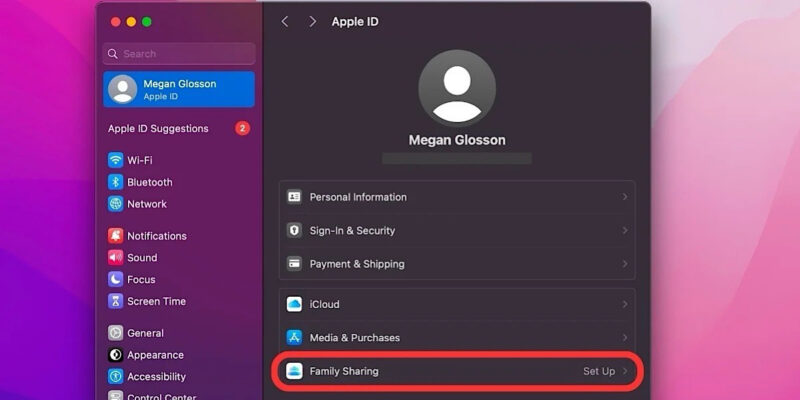Click the Personal Information card icon
800x400 pixels.
tap(294, 197)
